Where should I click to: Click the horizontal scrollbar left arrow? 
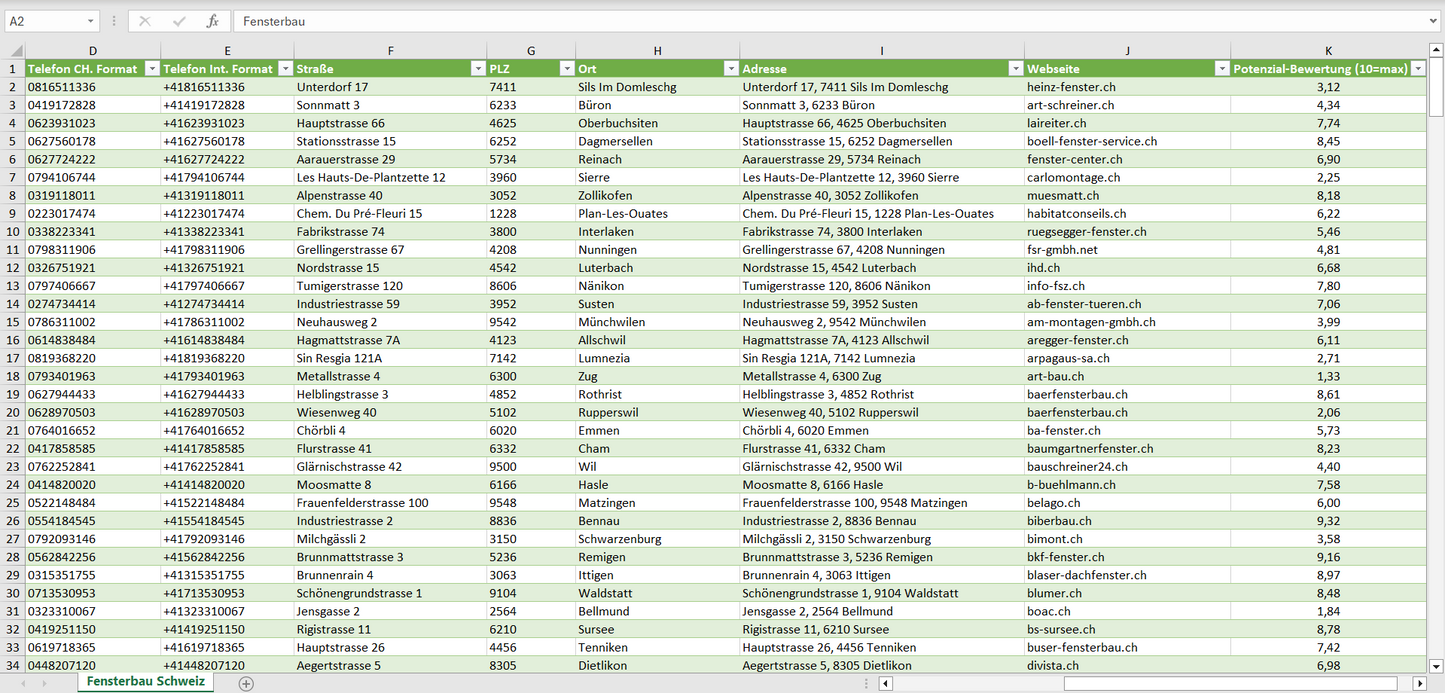click(x=885, y=683)
